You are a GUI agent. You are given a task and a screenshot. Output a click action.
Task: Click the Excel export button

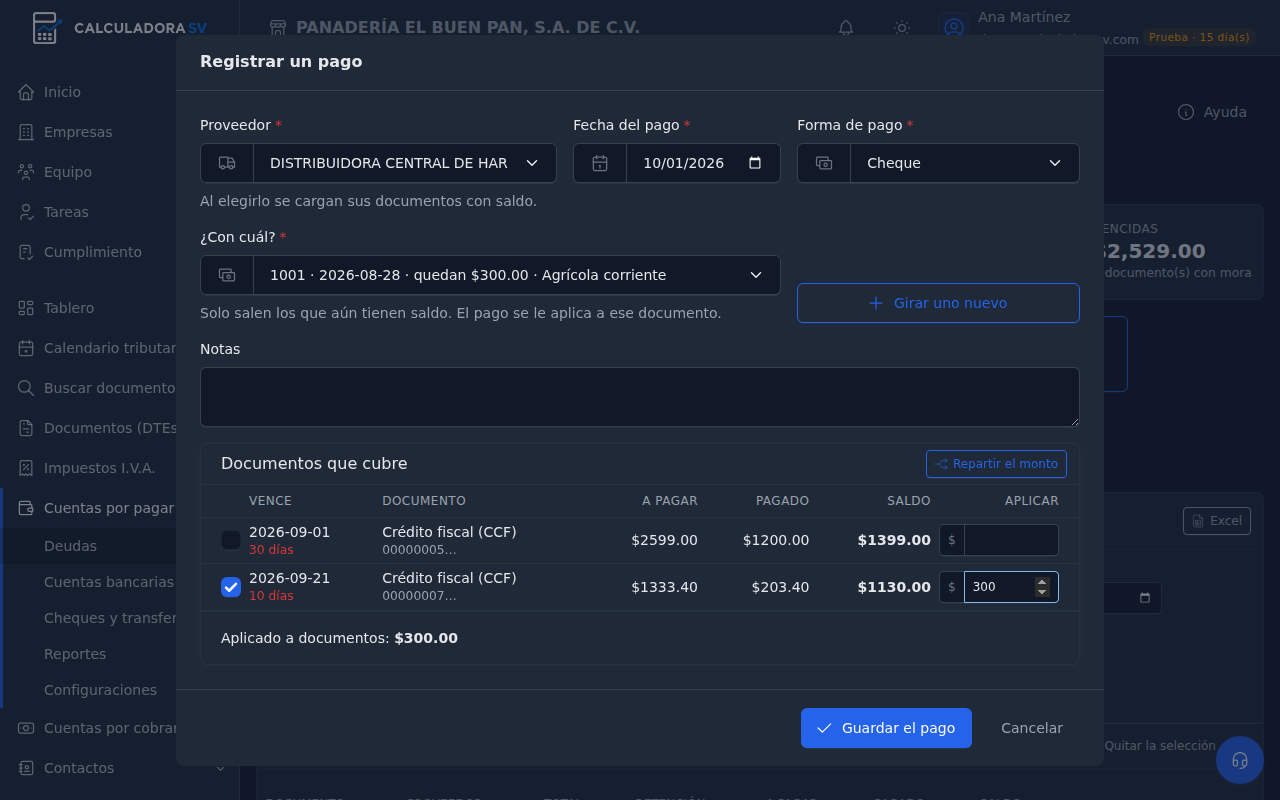[1217, 521]
